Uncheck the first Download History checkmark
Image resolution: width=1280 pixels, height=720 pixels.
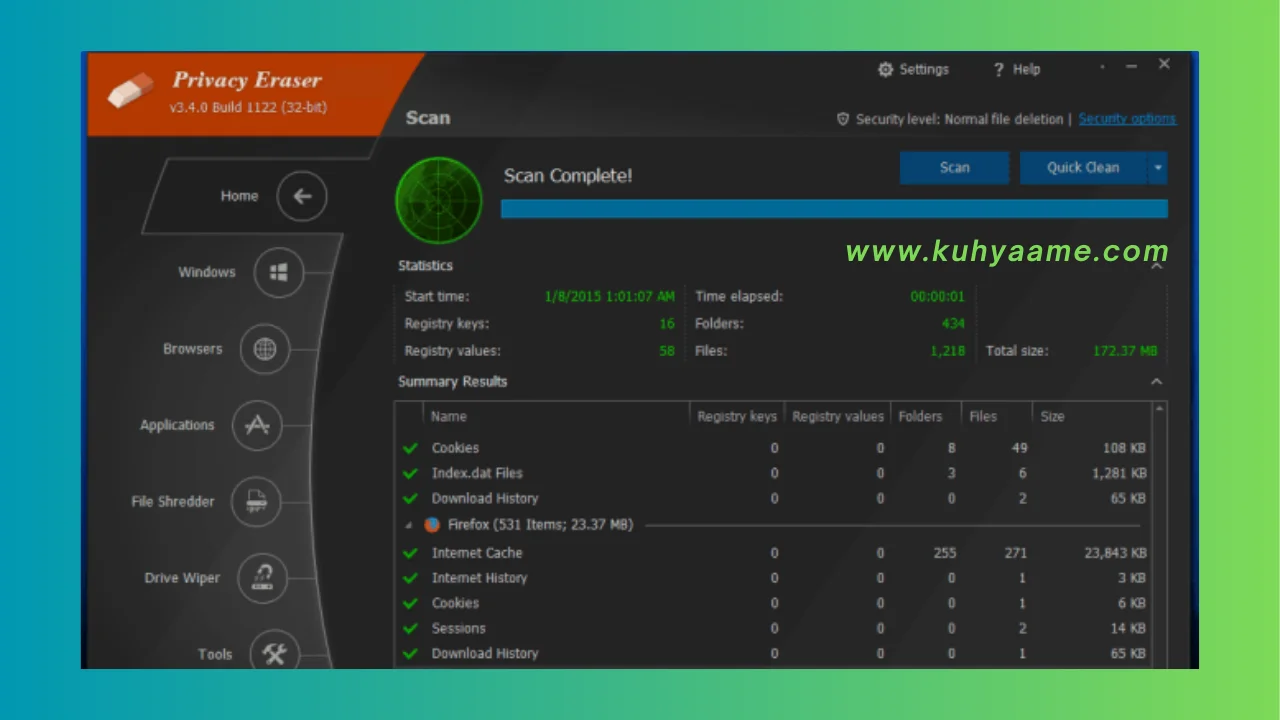(x=410, y=498)
